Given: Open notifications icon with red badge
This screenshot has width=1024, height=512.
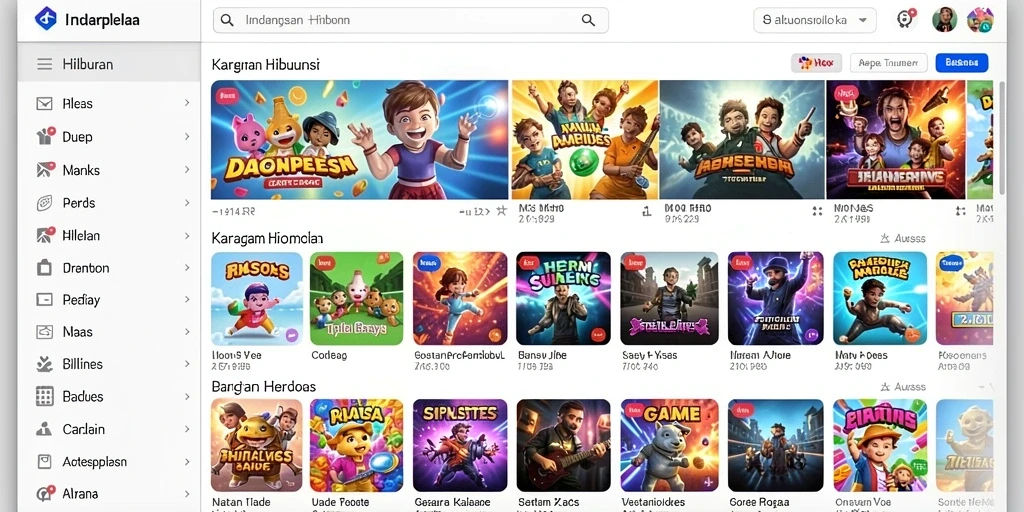Looking at the screenshot, I should coord(904,19).
